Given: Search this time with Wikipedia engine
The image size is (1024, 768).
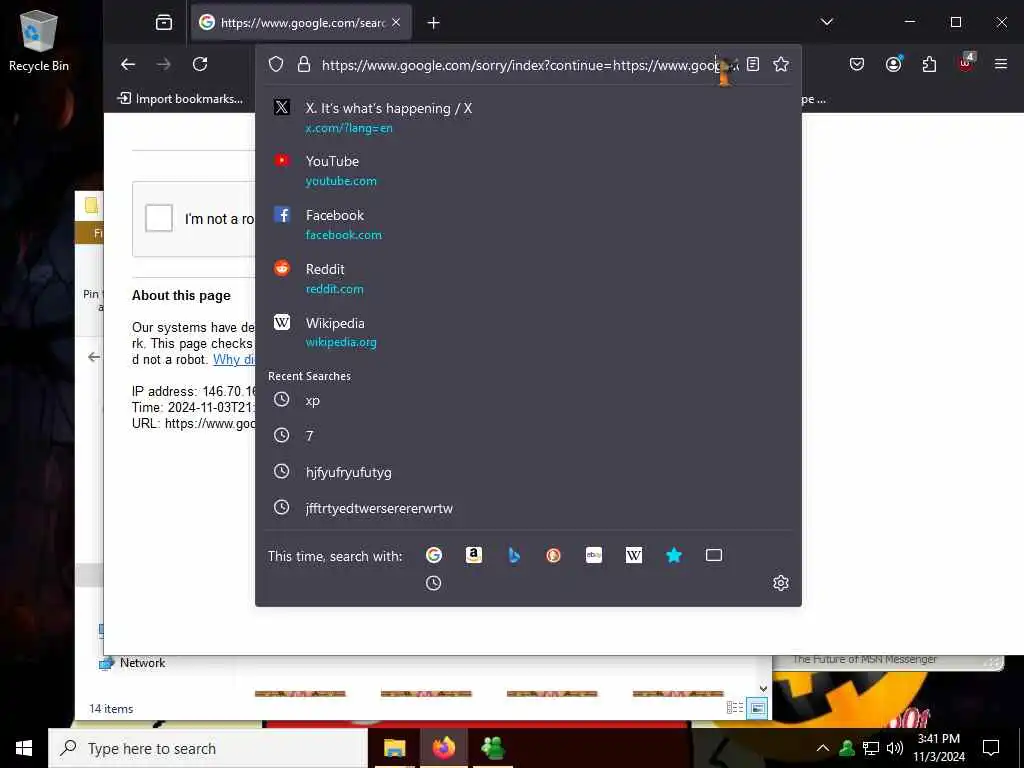Looking at the screenshot, I should pos(633,555).
